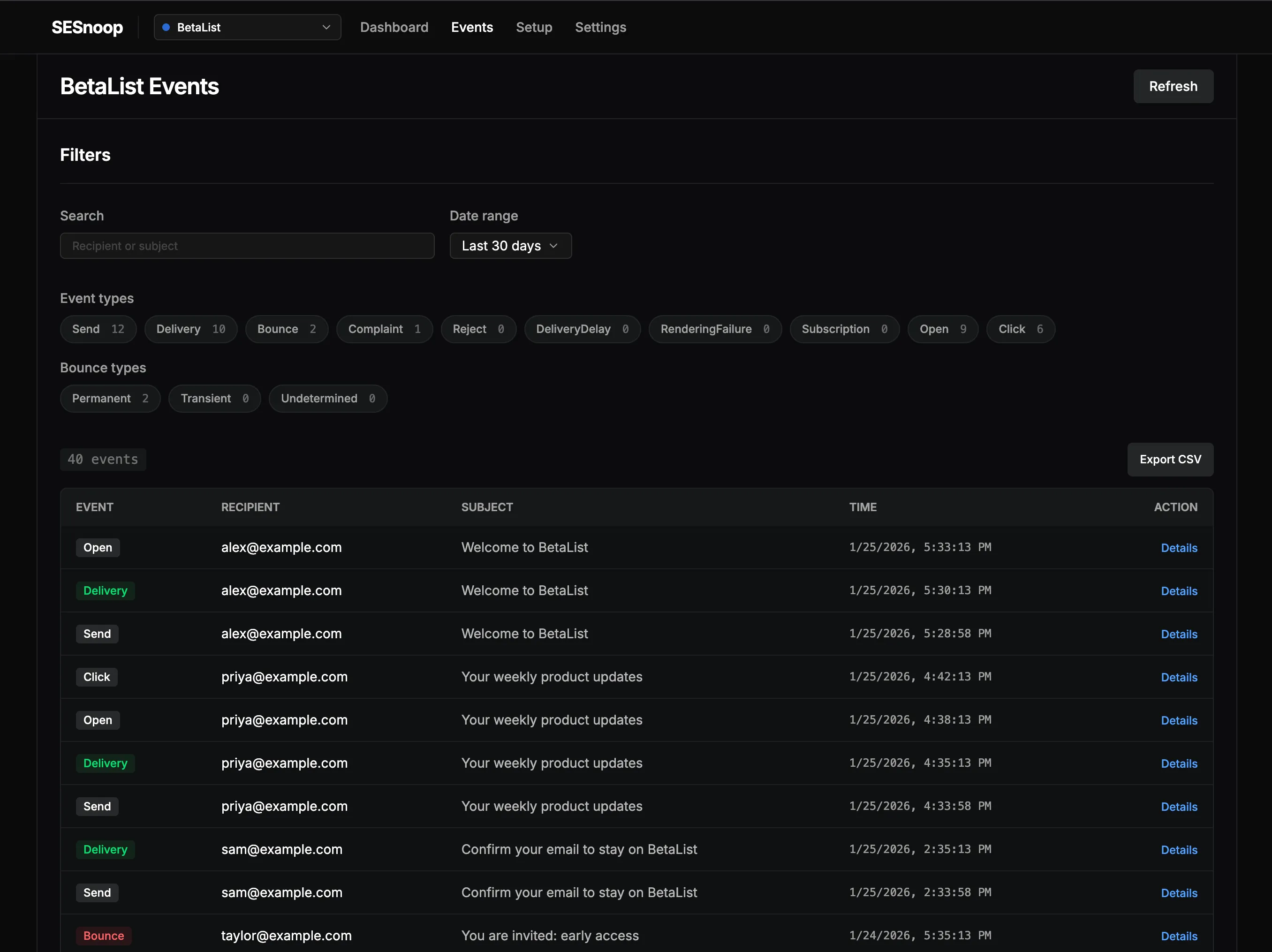Viewport: 1272px width, 952px height.
Task: Toggle the Complaint event type filter
Action: tap(384, 329)
